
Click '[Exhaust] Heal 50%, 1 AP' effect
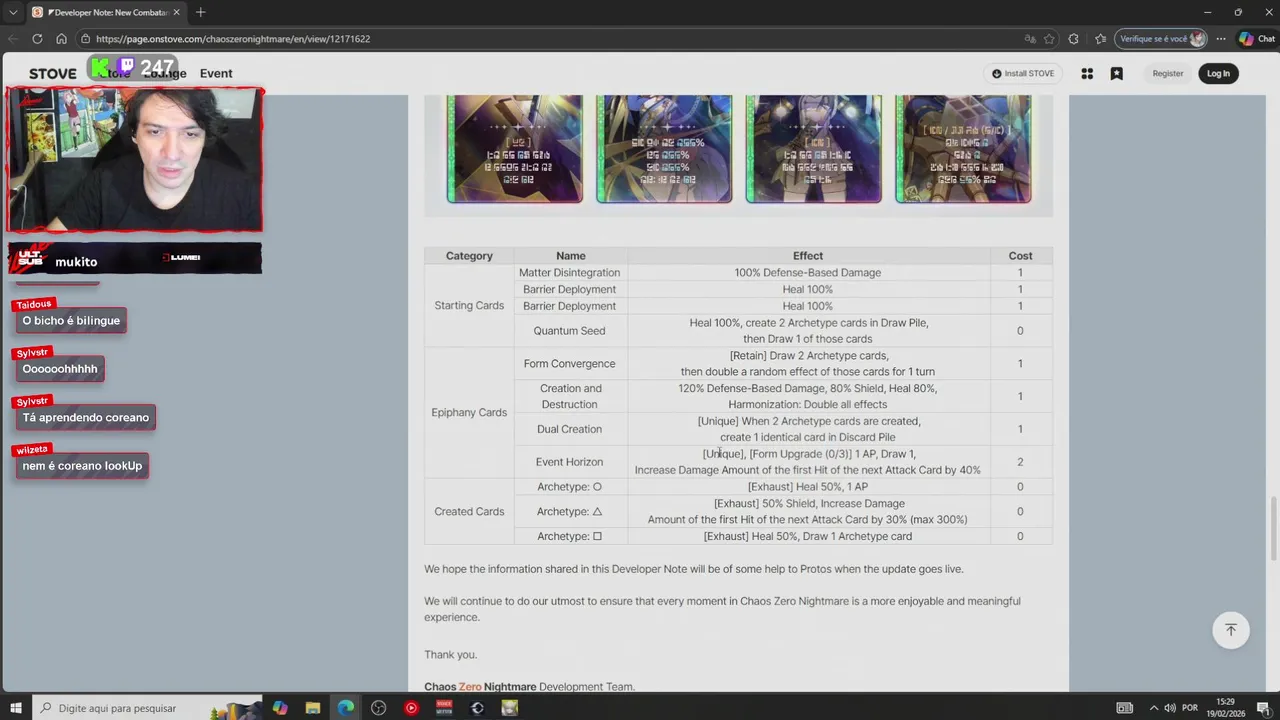tap(808, 487)
